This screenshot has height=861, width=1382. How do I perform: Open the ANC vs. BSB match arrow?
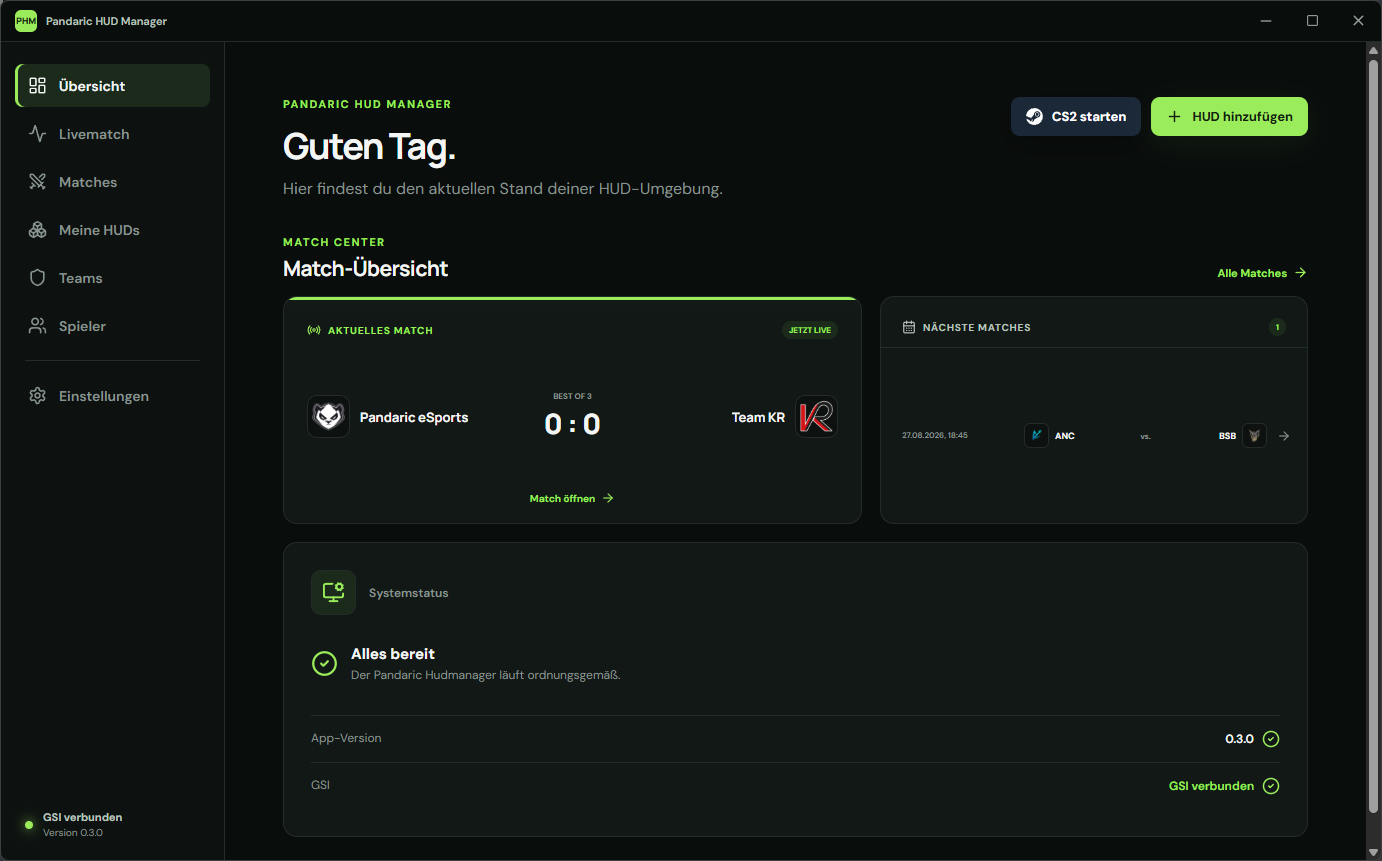(x=1284, y=436)
